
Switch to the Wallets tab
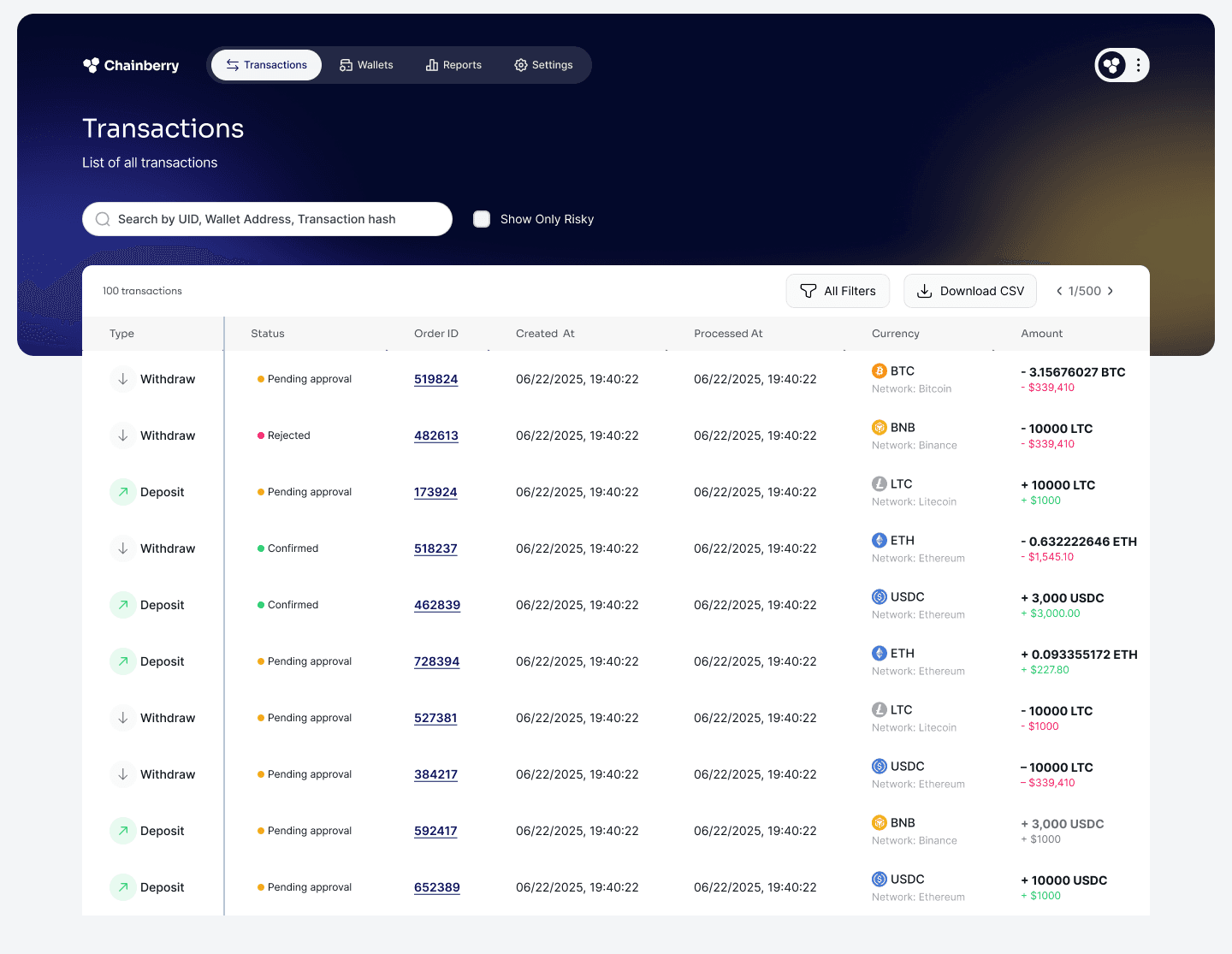[x=366, y=65]
